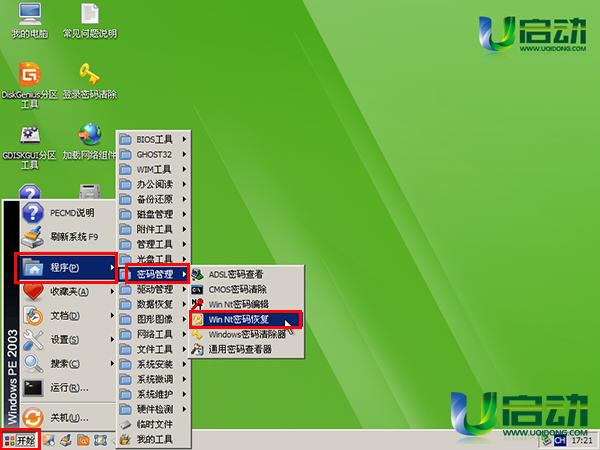
Task: Open the 临时文件 menu entry
Action: point(153,424)
